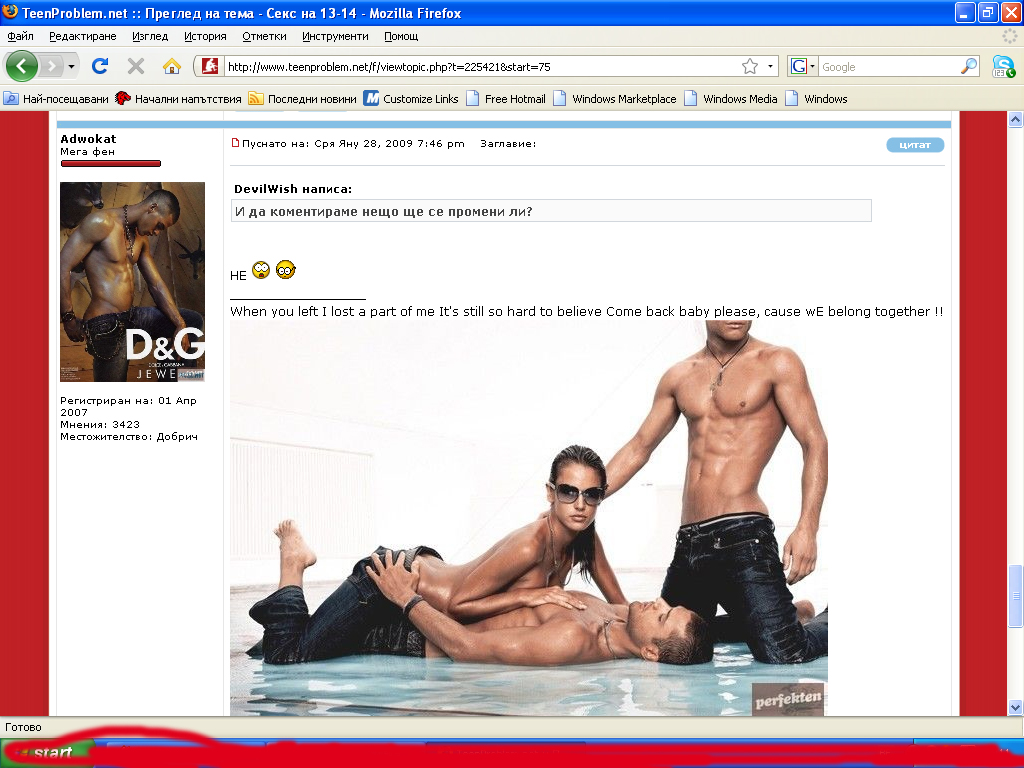Click the цитат quote button
Screen dimensions: 1024x768
[915, 145]
